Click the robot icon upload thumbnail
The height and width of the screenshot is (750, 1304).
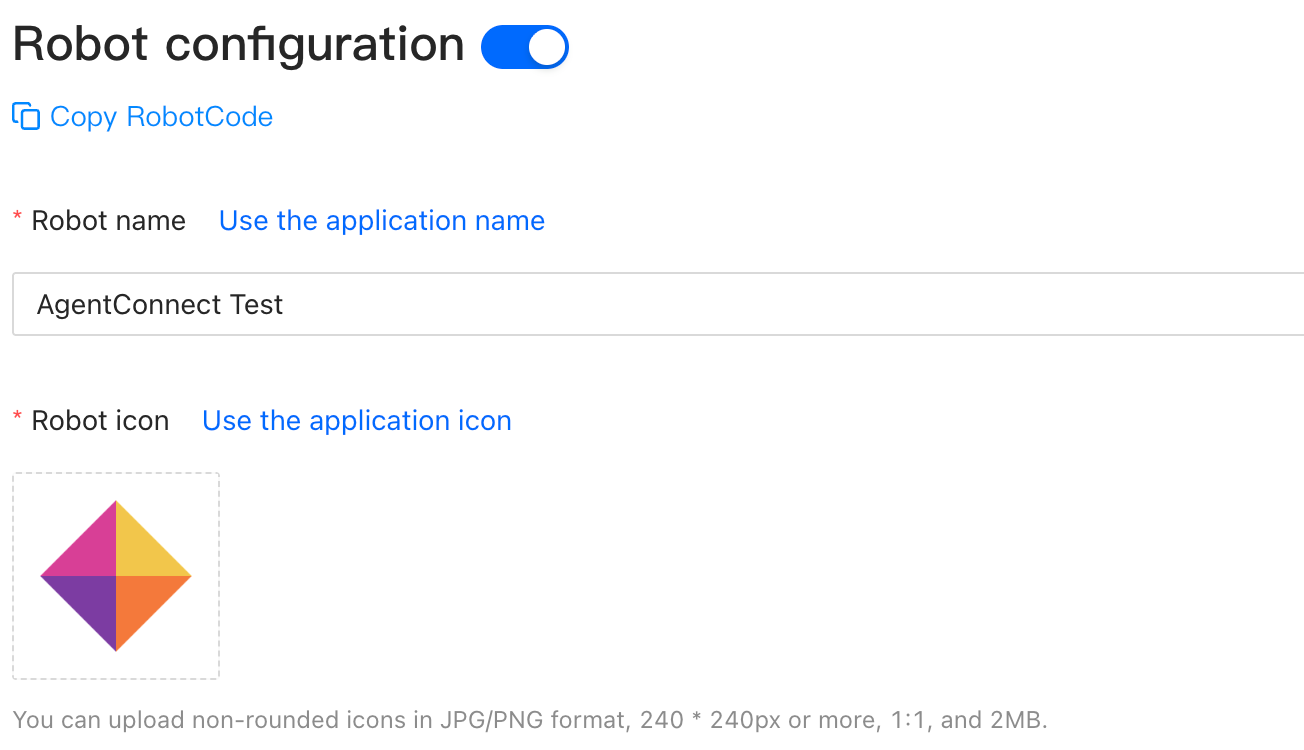[116, 576]
